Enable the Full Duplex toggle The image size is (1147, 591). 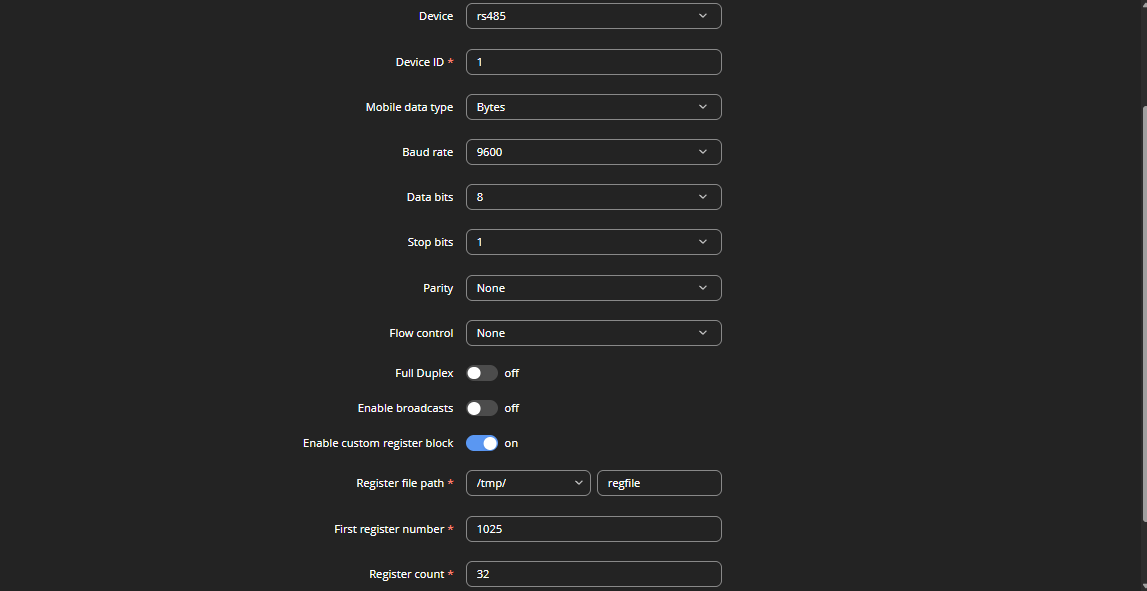click(x=481, y=373)
